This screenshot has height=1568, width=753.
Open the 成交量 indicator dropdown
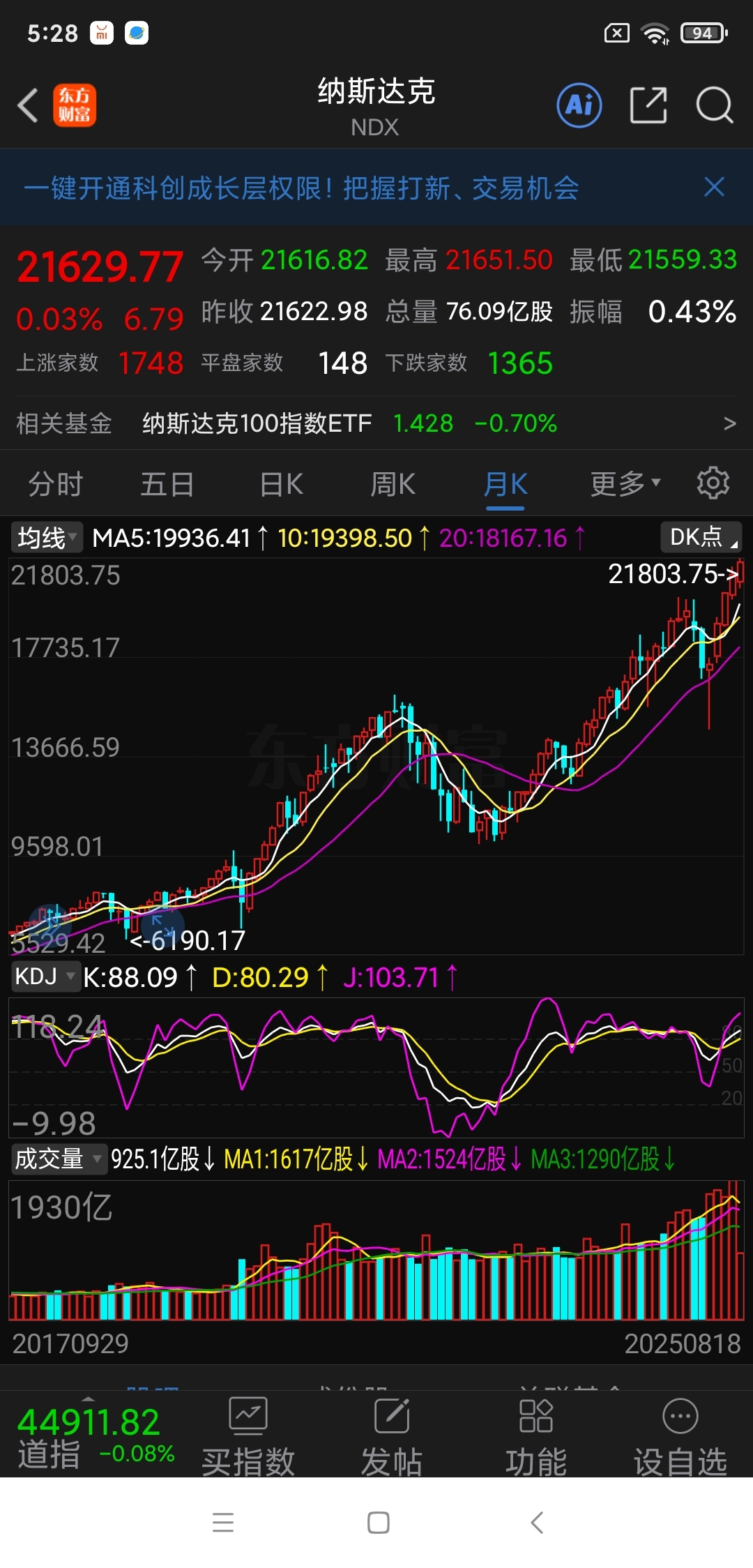(x=59, y=1159)
